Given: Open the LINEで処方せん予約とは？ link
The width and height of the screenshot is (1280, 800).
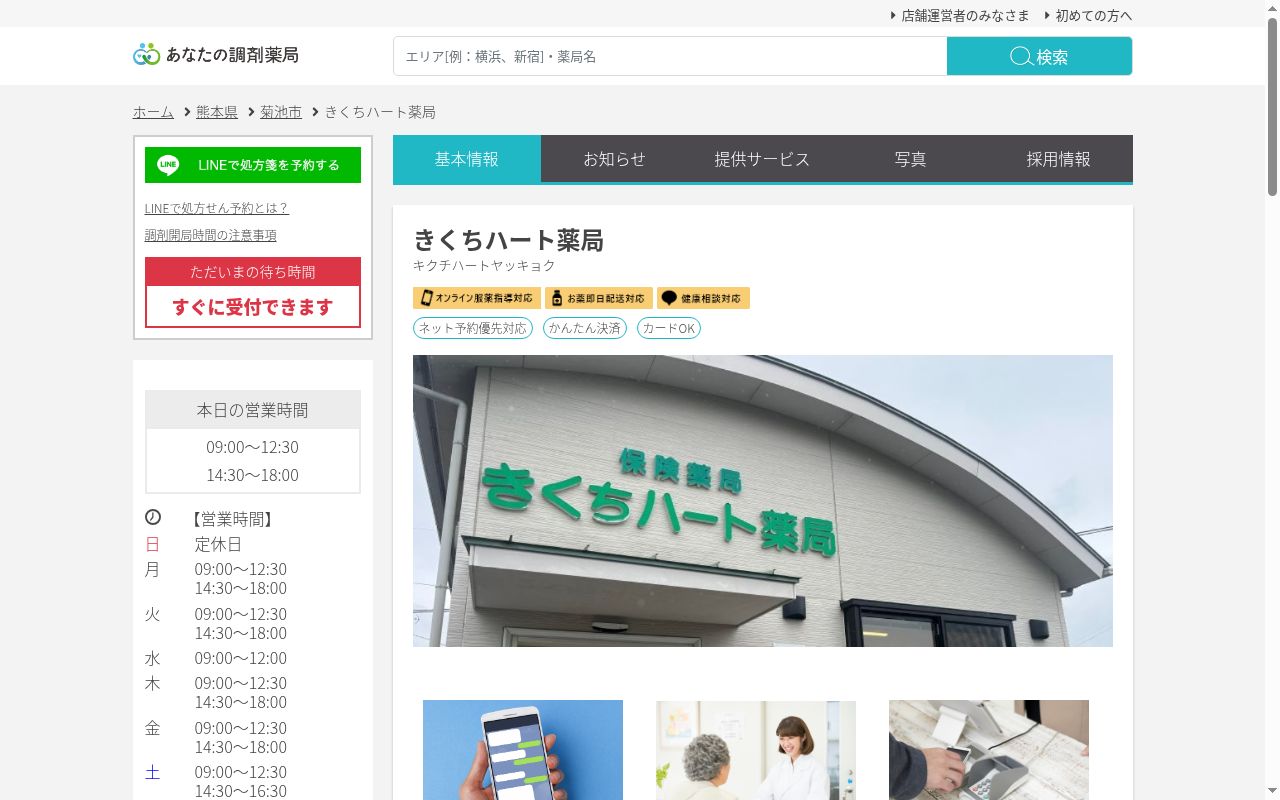Looking at the screenshot, I should click(217, 208).
